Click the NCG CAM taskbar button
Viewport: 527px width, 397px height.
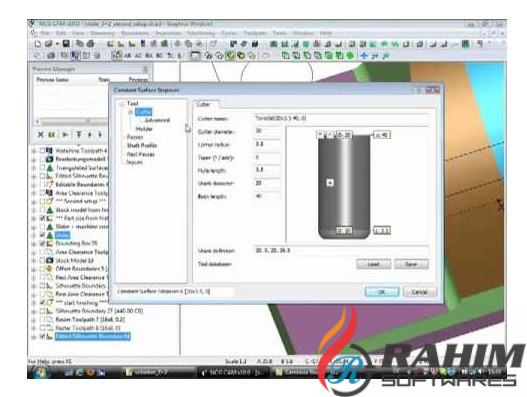234,372
